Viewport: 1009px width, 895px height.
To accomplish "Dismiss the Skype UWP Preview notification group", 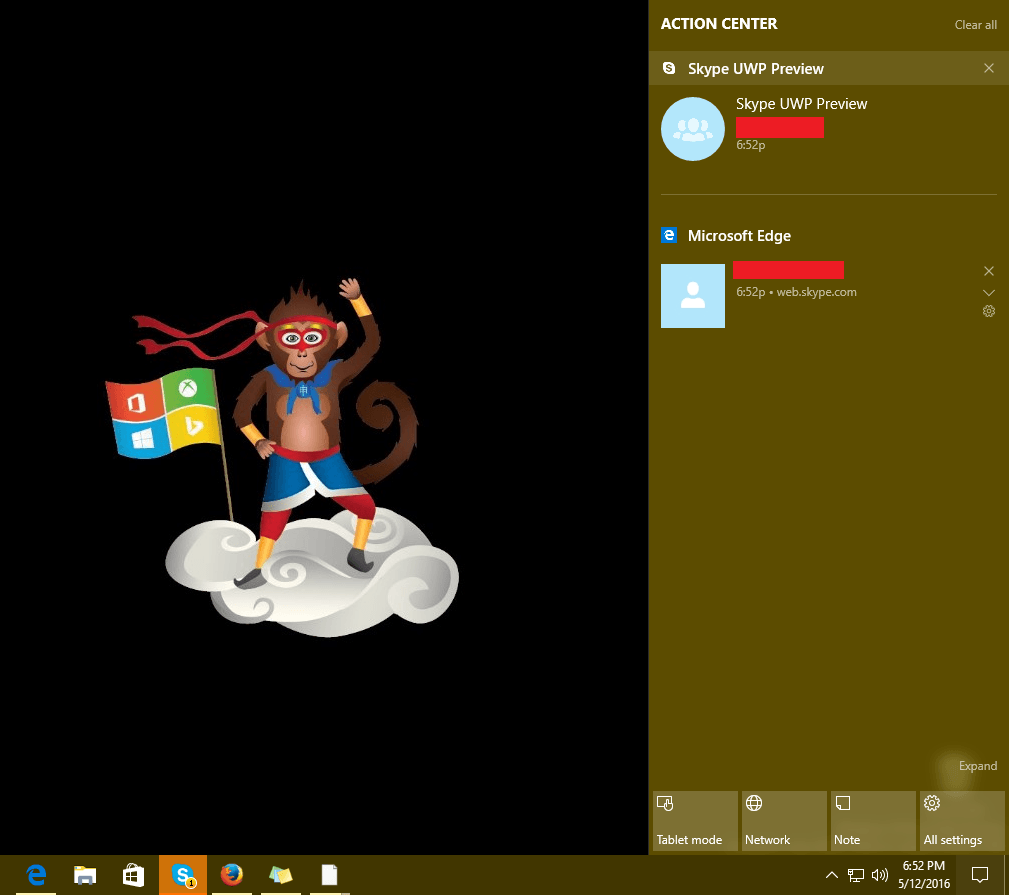I will pos(989,68).
